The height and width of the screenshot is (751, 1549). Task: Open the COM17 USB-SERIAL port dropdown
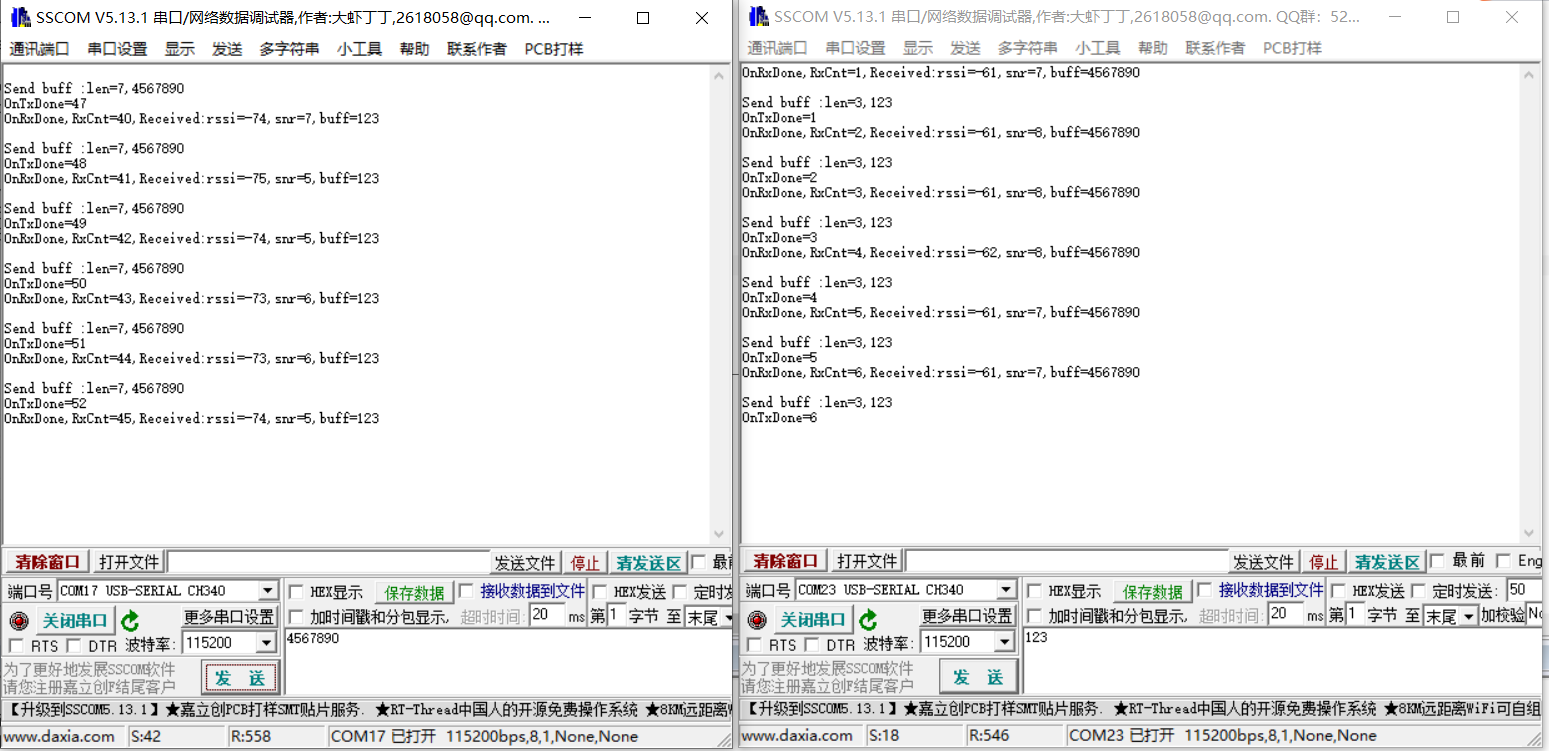(x=267, y=590)
